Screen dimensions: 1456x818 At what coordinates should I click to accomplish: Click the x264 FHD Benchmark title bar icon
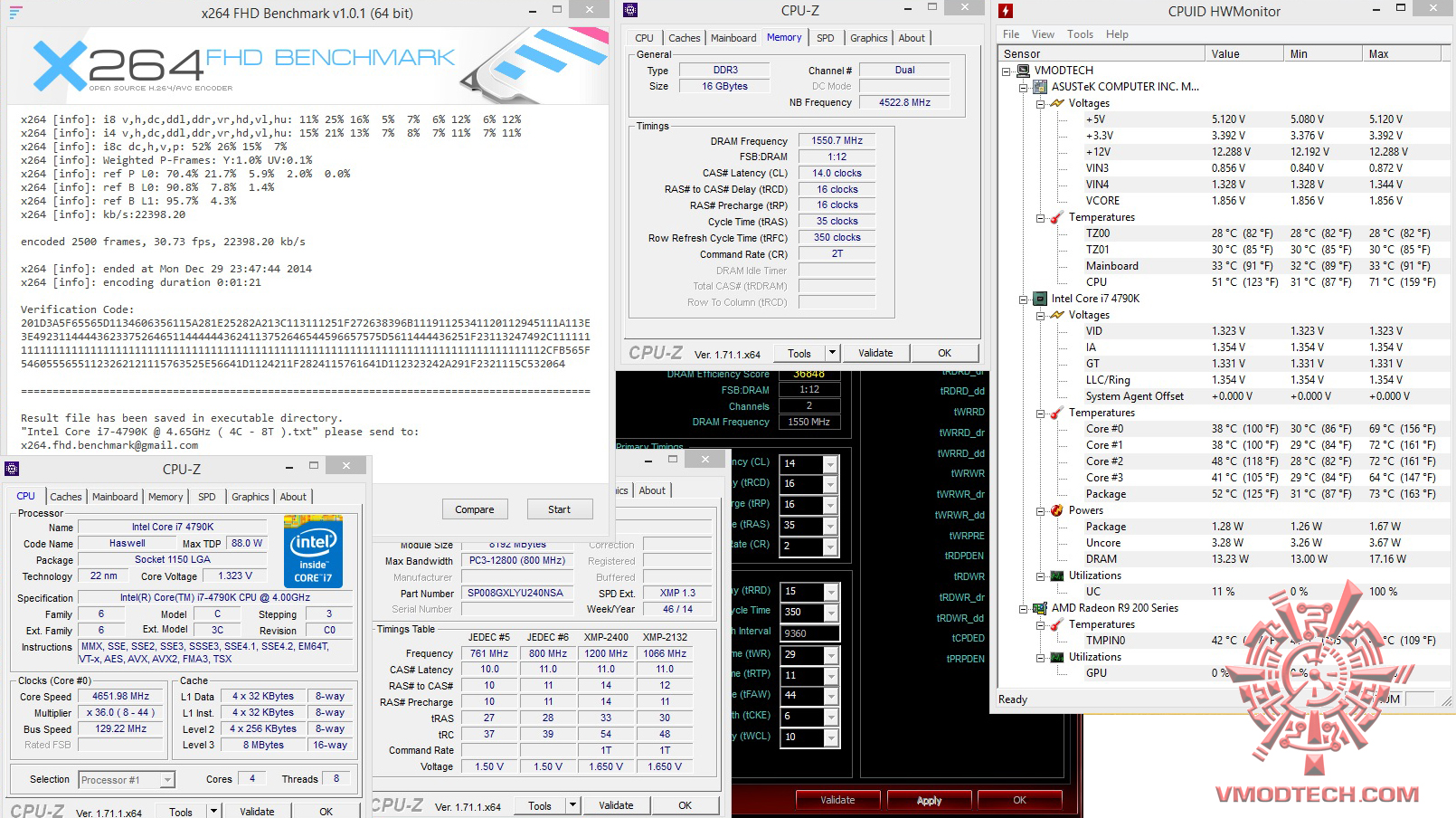15,13
